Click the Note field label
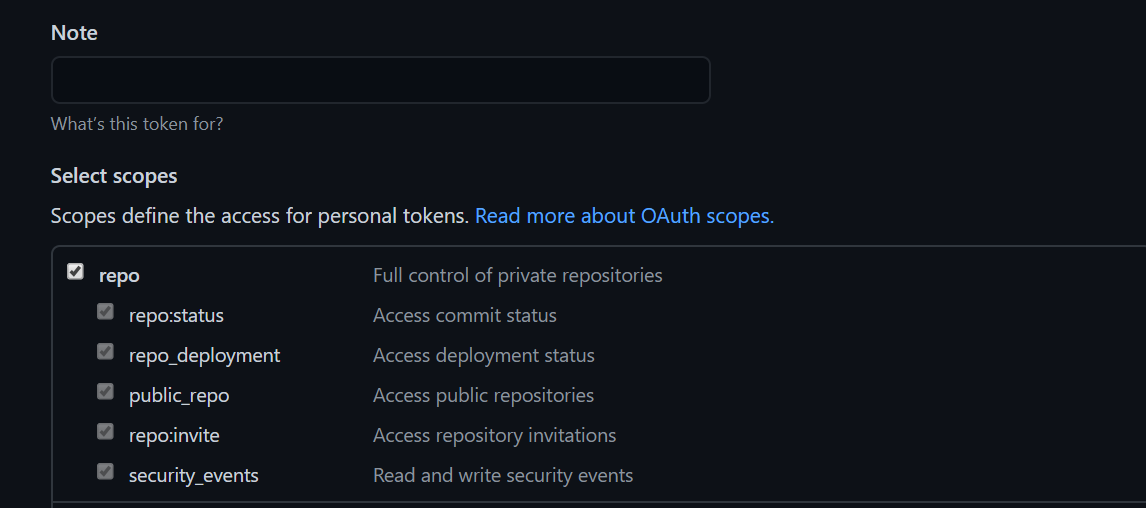The height and width of the screenshot is (508, 1146). pyautogui.click(x=74, y=33)
